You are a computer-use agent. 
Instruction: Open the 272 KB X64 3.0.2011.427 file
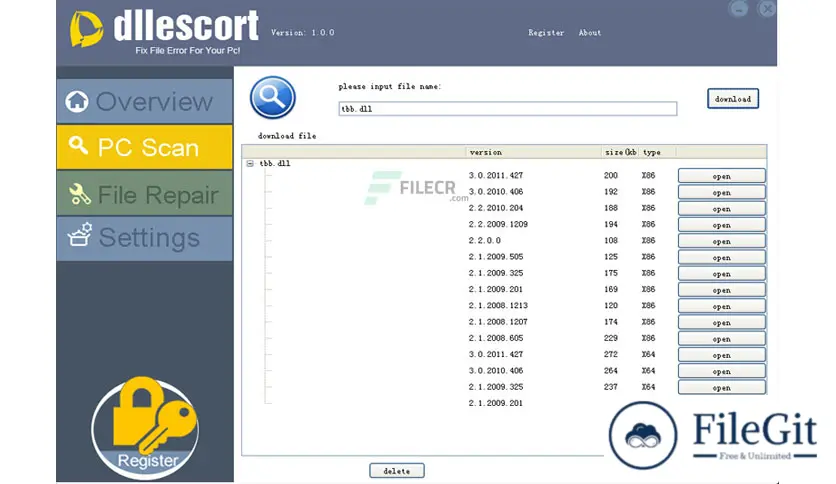pyautogui.click(x=721, y=354)
